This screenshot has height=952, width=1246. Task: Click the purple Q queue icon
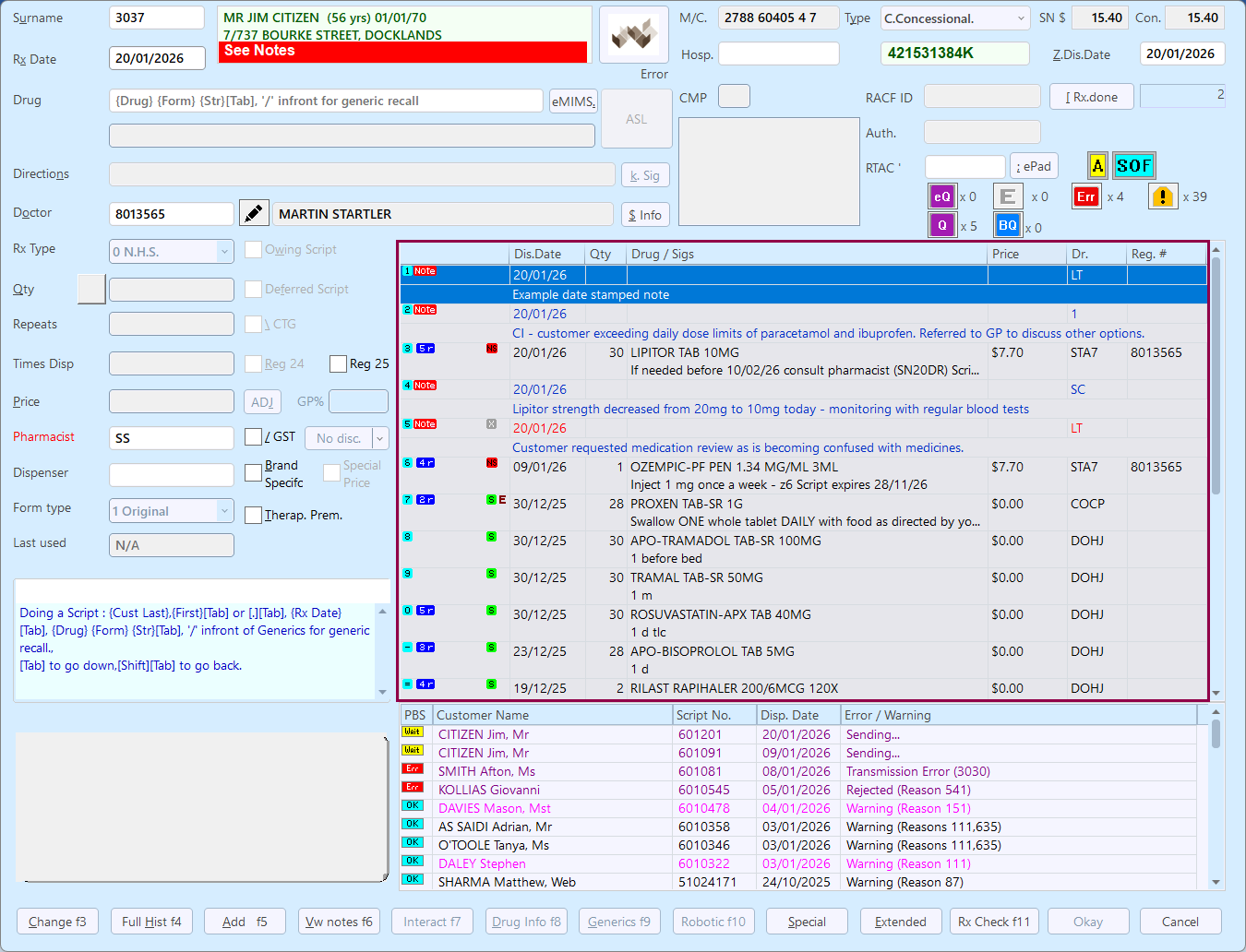point(941,225)
